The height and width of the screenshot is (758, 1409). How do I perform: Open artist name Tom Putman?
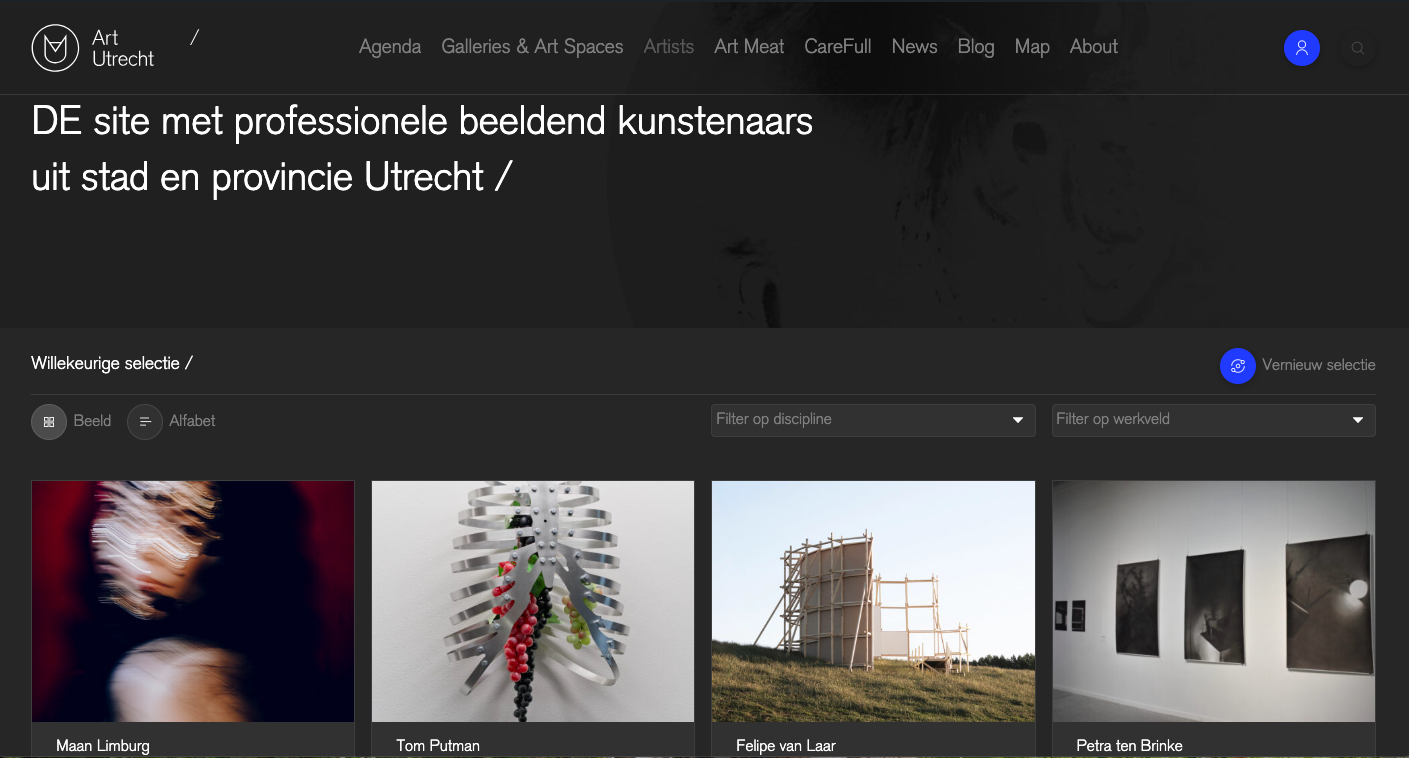tap(438, 745)
